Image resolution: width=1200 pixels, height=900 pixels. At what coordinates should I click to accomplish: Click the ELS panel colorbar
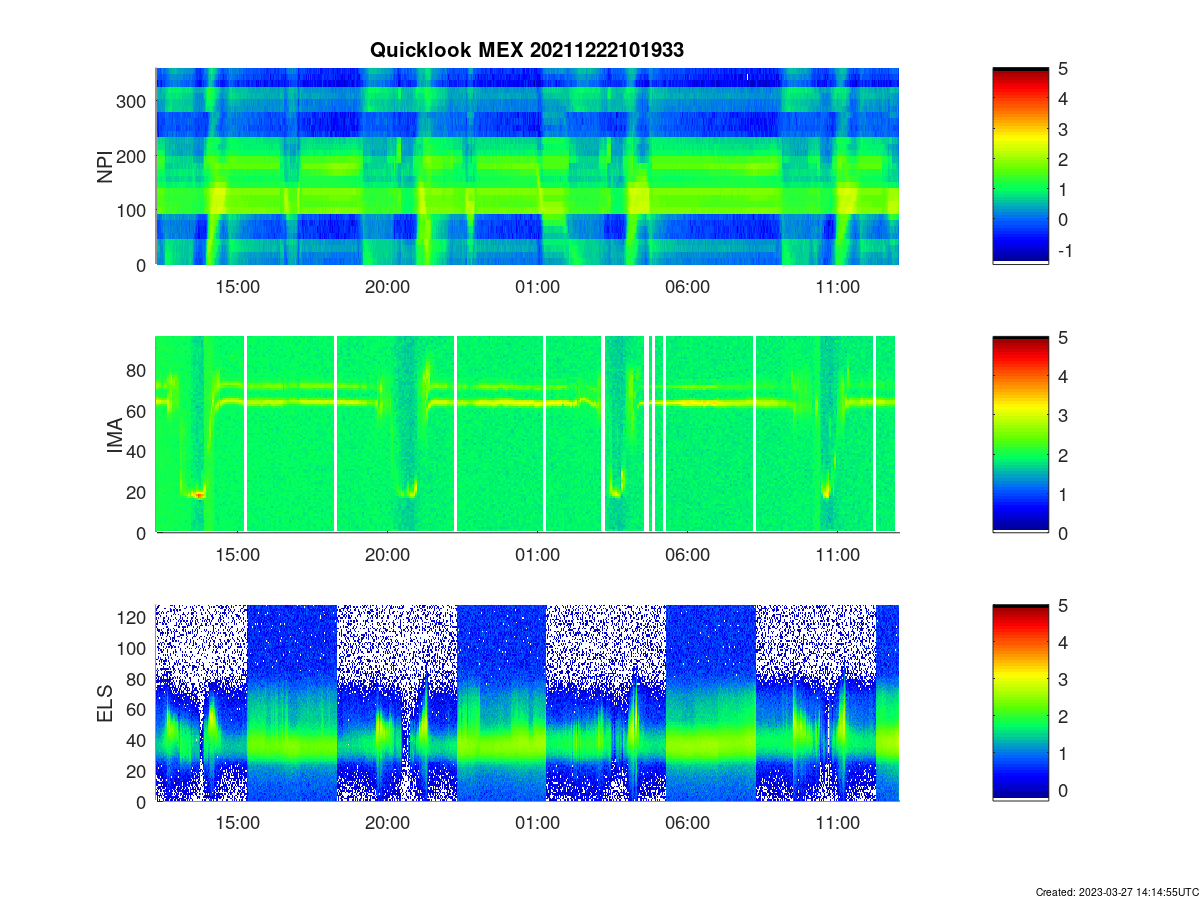click(x=1020, y=703)
